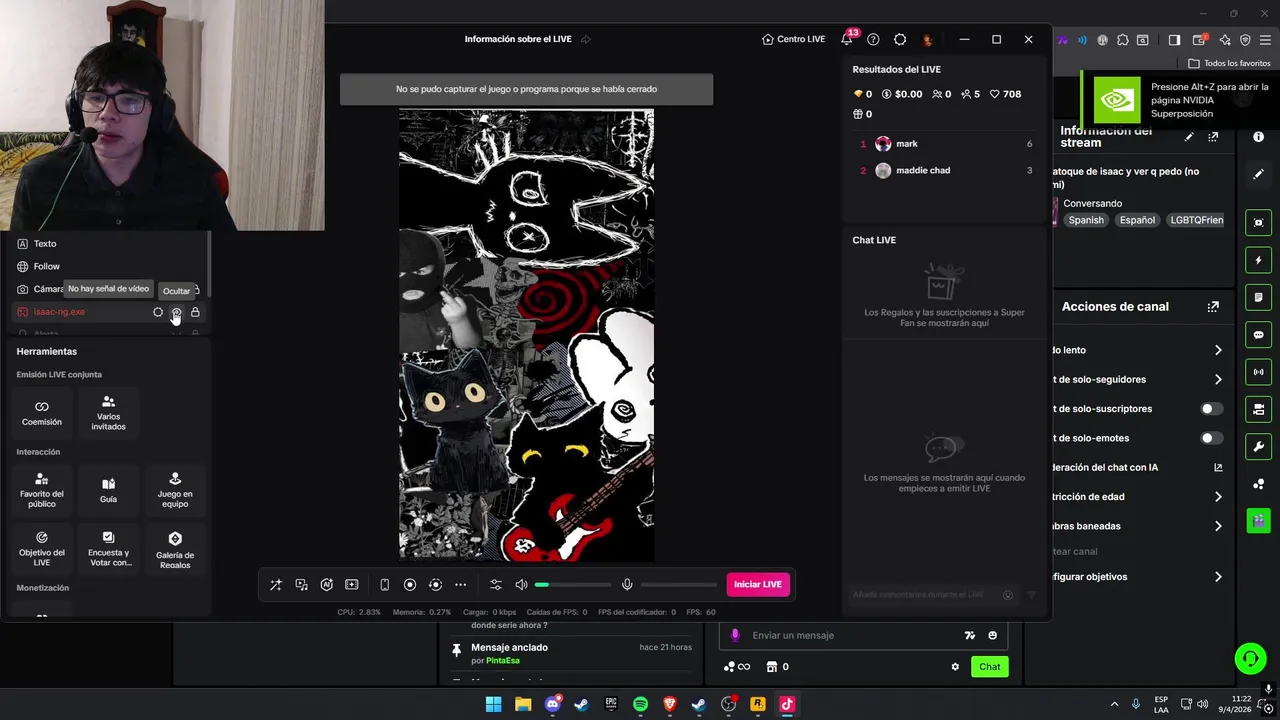Screen dimensions: 1280x720
Task: Click the info icon in right sidebar
Action: click(x=1259, y=137)
